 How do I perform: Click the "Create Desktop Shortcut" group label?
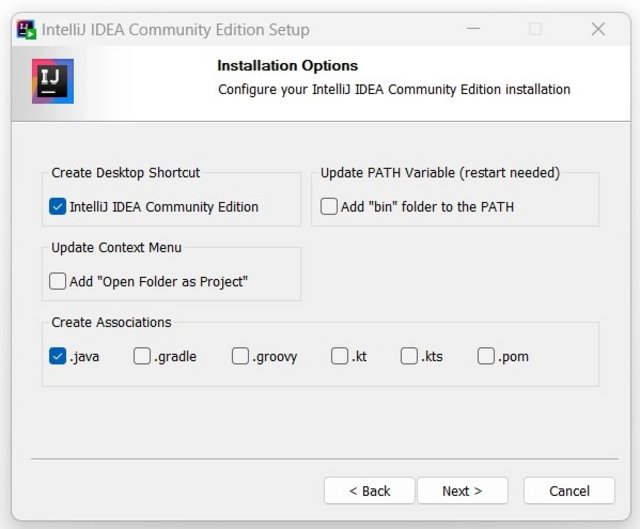(x=126, y=173)
